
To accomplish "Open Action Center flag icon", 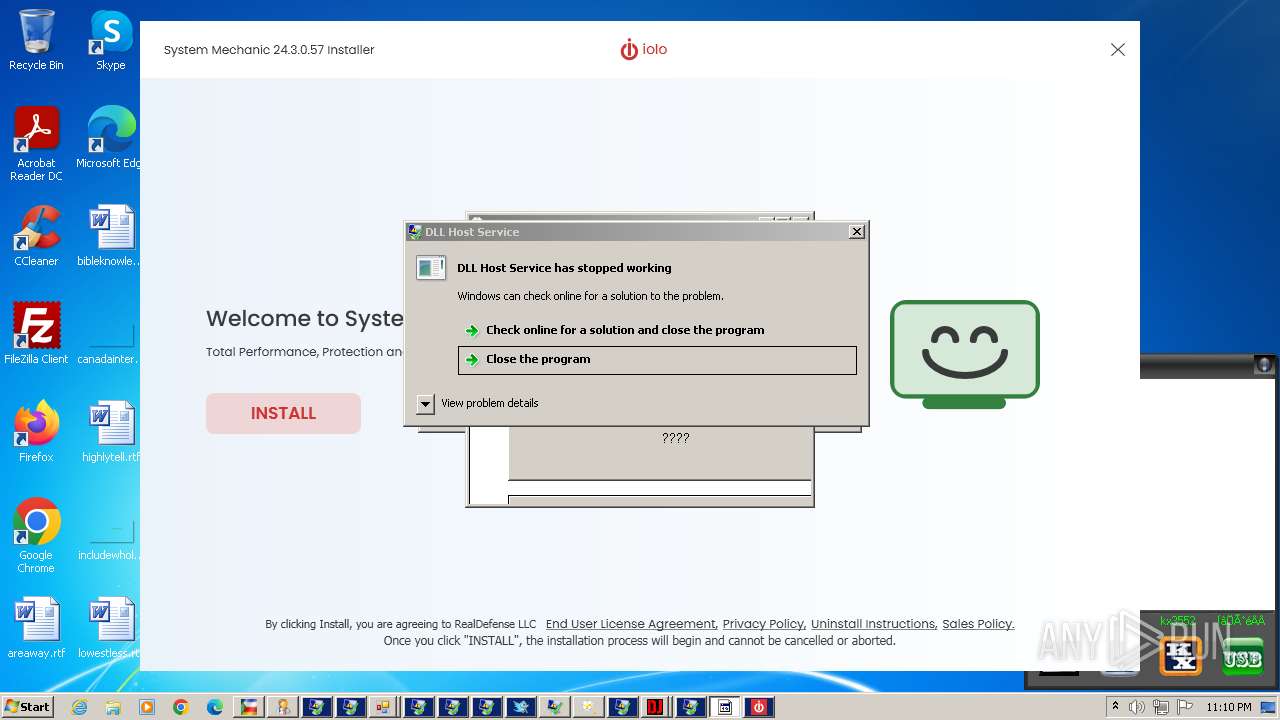I will 1185,707.
